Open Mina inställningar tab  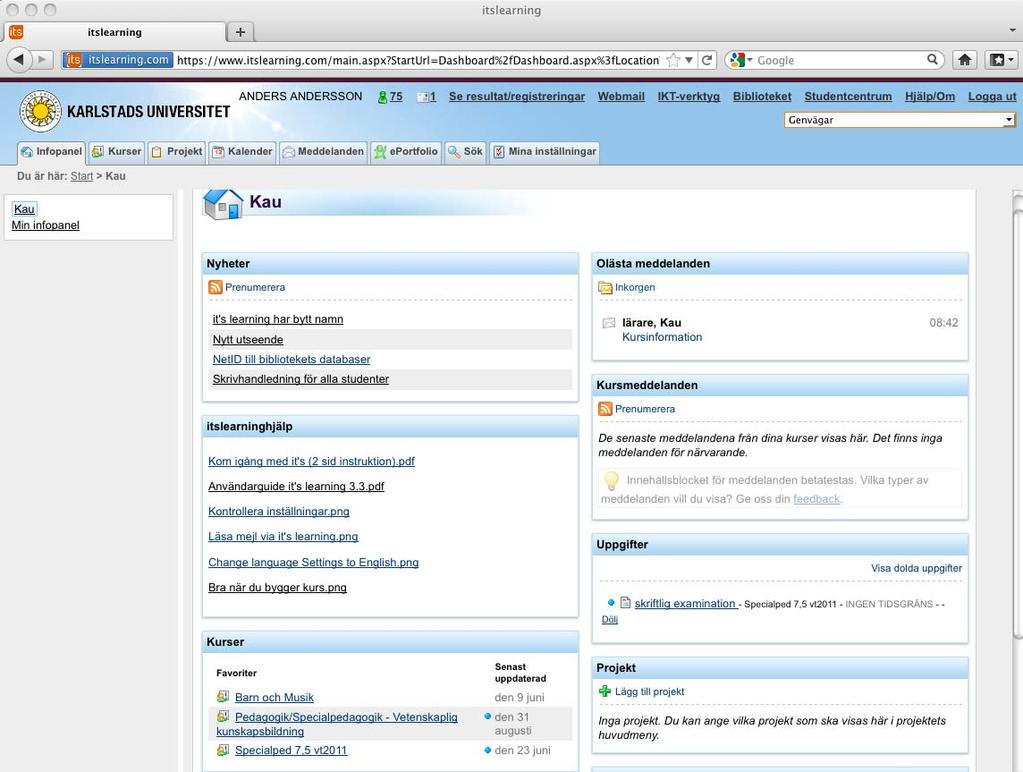[544, 151]
